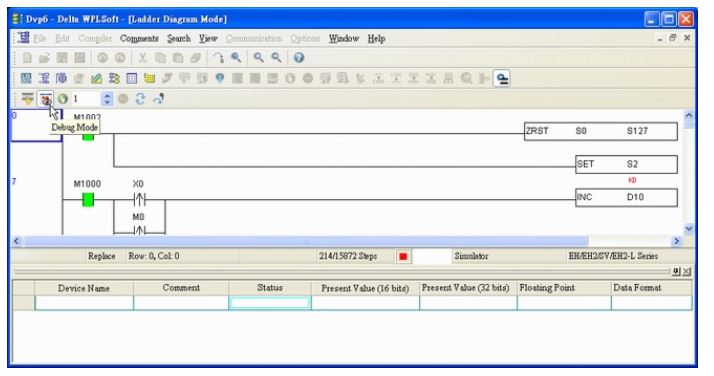Select the ZRST S0 S127 instruction block
This screenshot has height=376, width=714.
click(601, 131)
